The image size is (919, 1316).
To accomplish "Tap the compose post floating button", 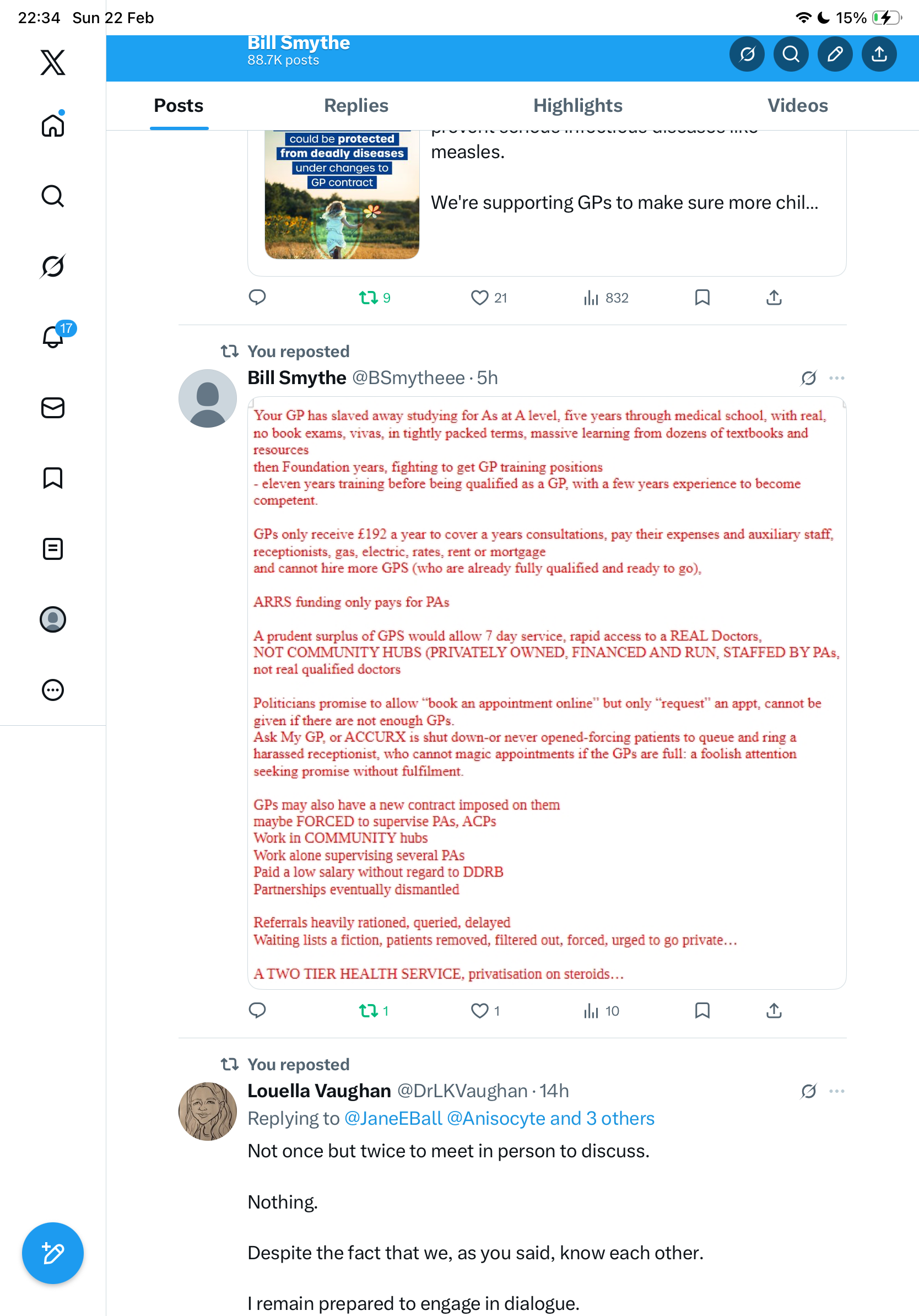I will pos(53,1253).
